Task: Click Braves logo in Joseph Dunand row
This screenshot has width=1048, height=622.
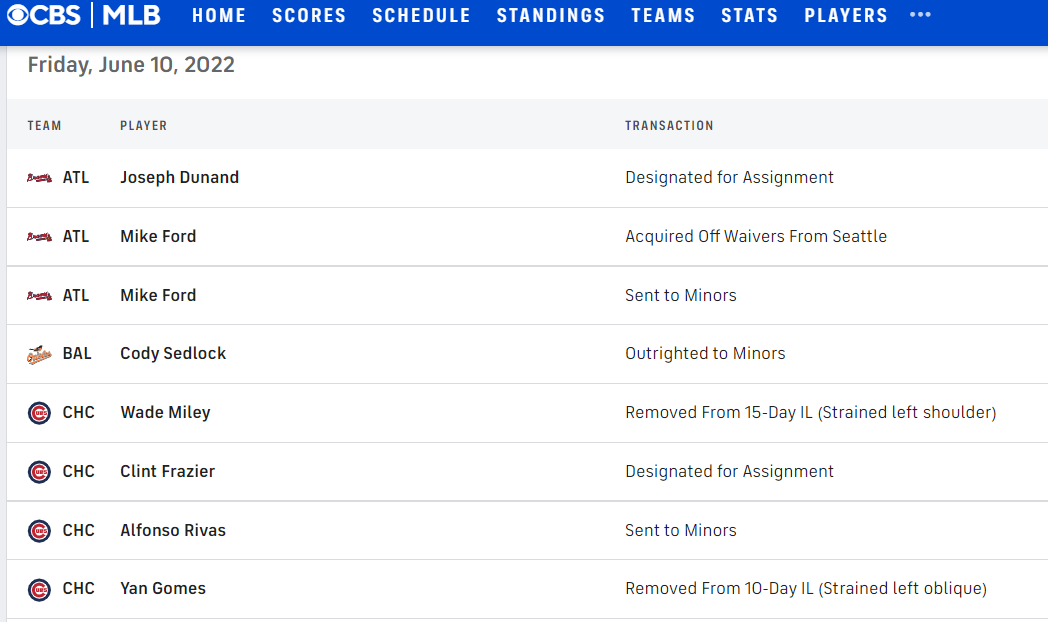Action: (39, 178)
